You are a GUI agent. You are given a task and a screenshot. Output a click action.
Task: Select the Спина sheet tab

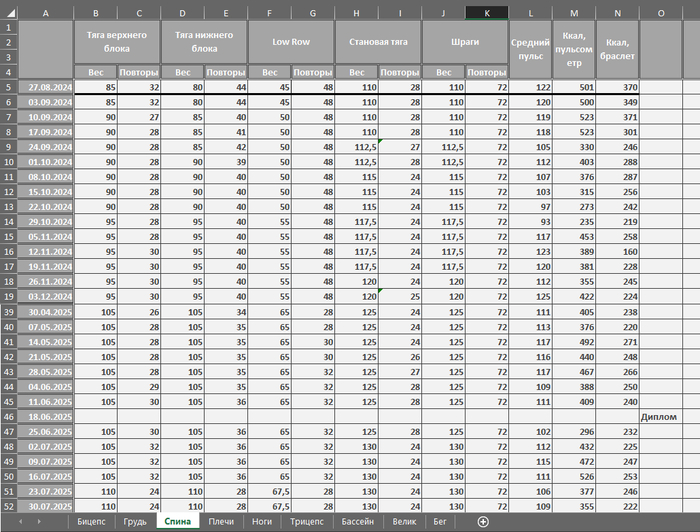click(178, 521)
